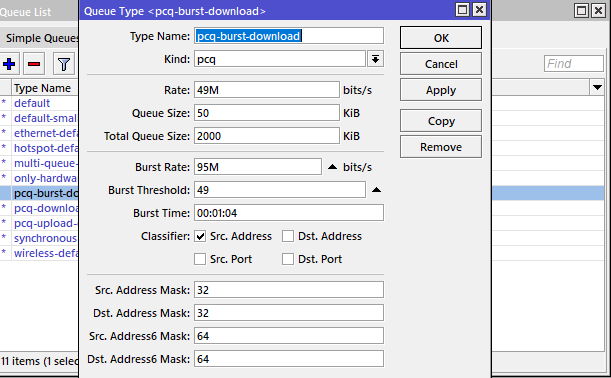The width and height of the screenshot is (611, 378).
Task: Enable the Dst. Address classifier checkbox
Action: (288, 236)
